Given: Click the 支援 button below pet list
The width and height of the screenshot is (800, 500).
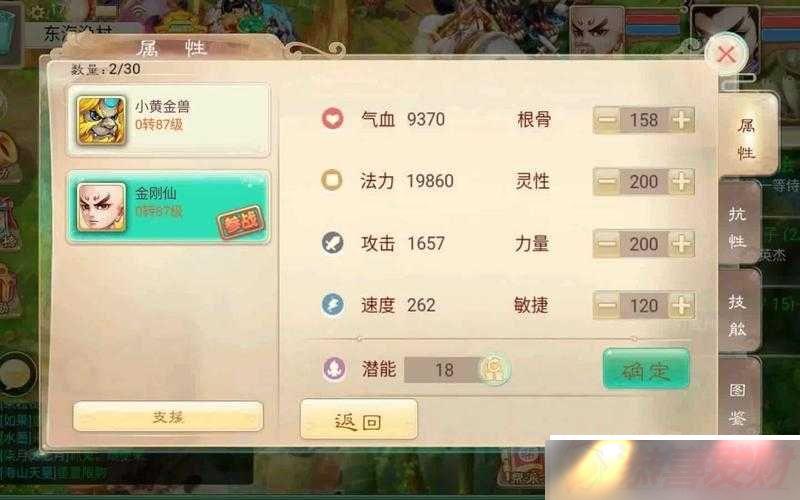Looking at the screenshot, I should (x=168, y=417).
